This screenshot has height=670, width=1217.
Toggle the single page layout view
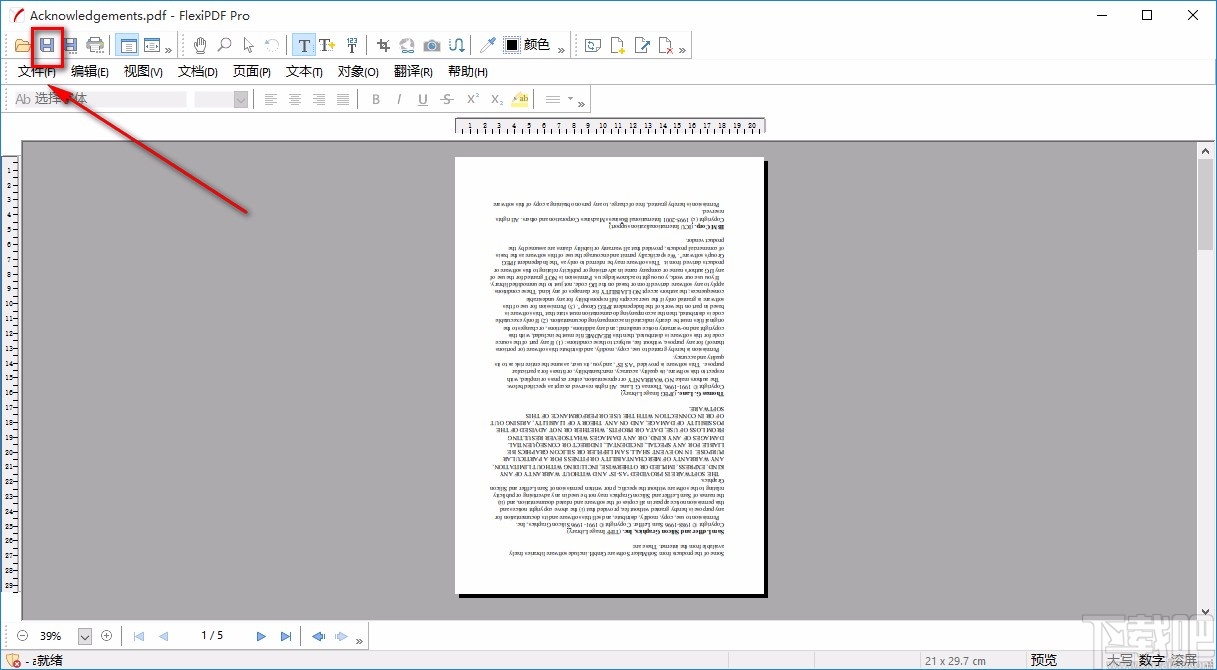(x=128, y=45)
